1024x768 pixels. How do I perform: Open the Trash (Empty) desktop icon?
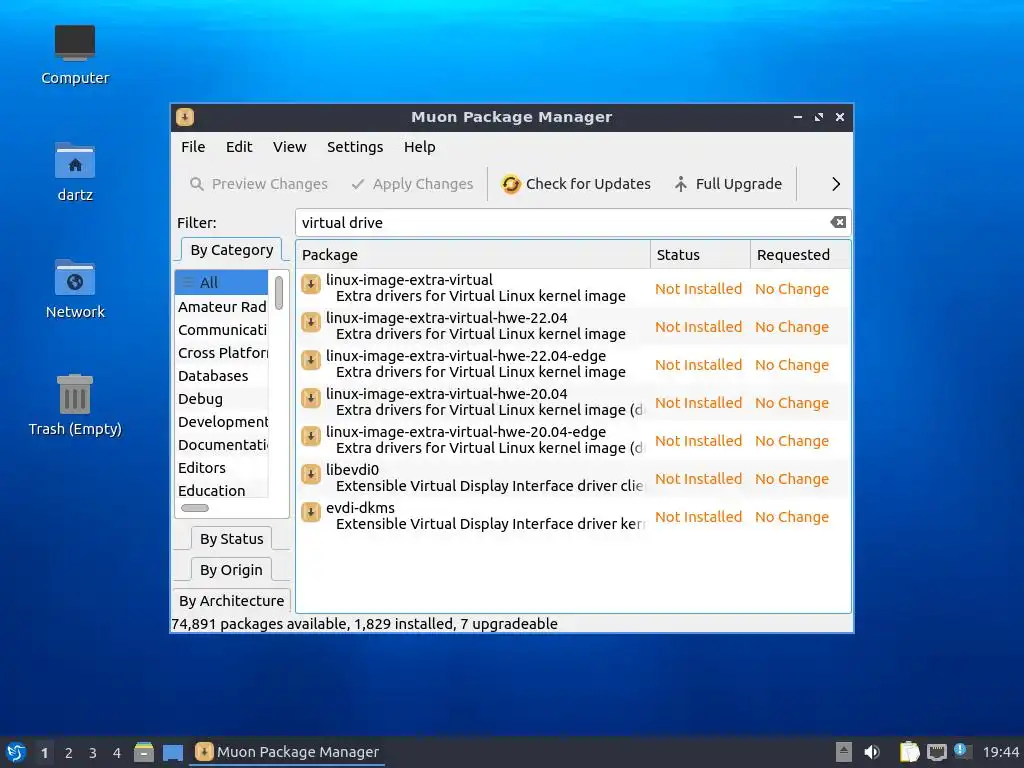point(74,394)
